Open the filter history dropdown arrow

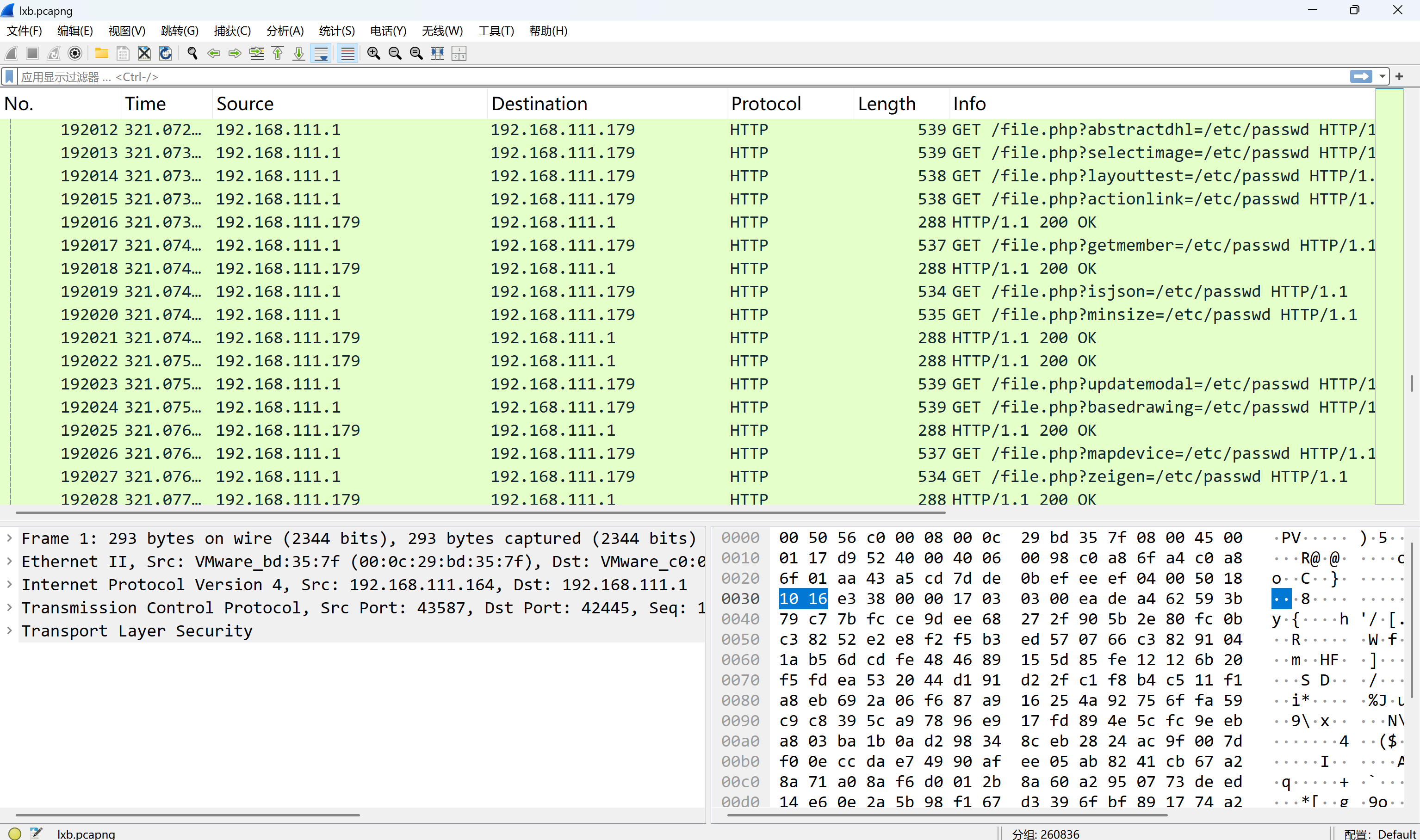[1382, 76]
